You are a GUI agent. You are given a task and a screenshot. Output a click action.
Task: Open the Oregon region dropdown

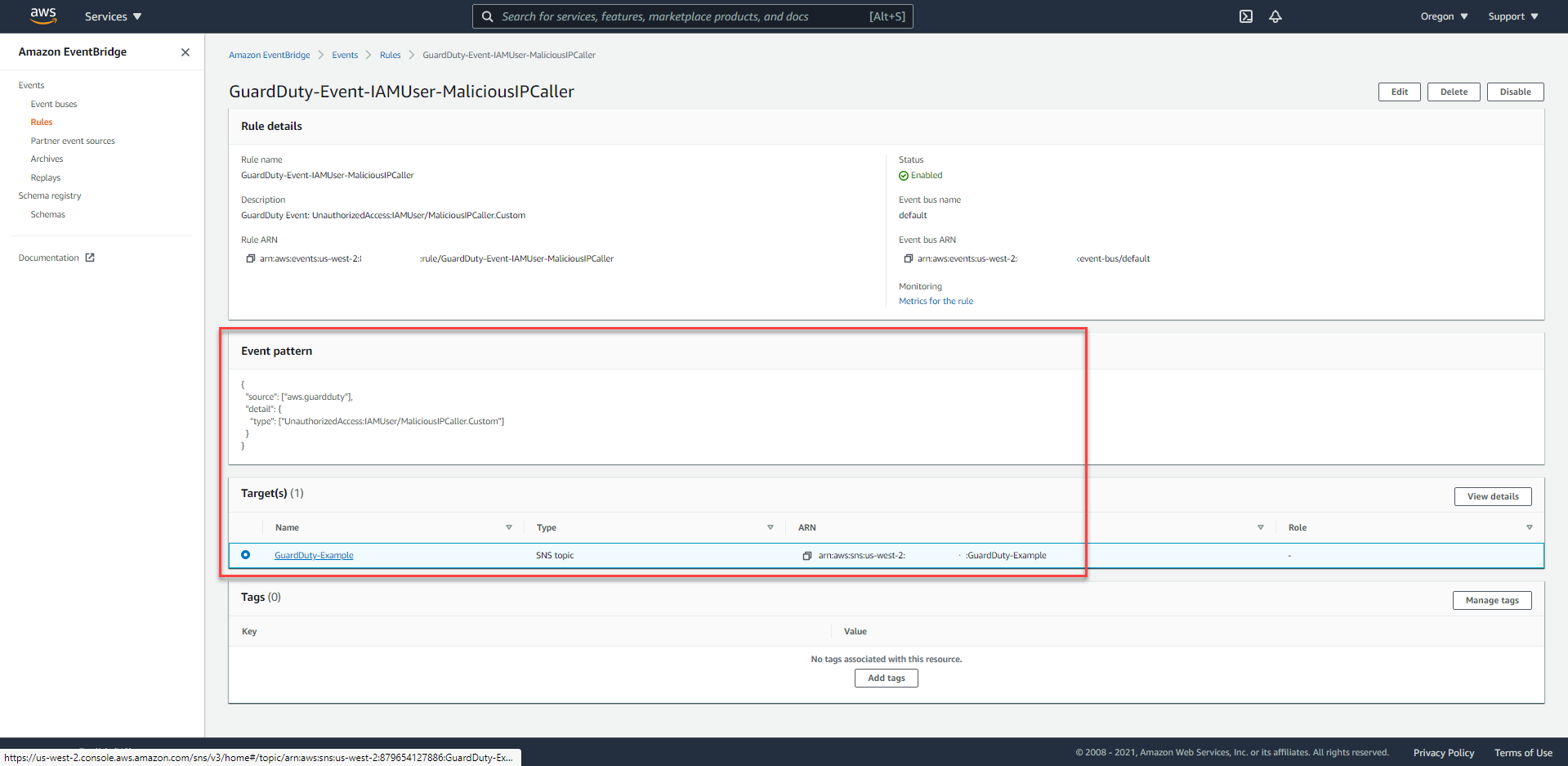1444,16
